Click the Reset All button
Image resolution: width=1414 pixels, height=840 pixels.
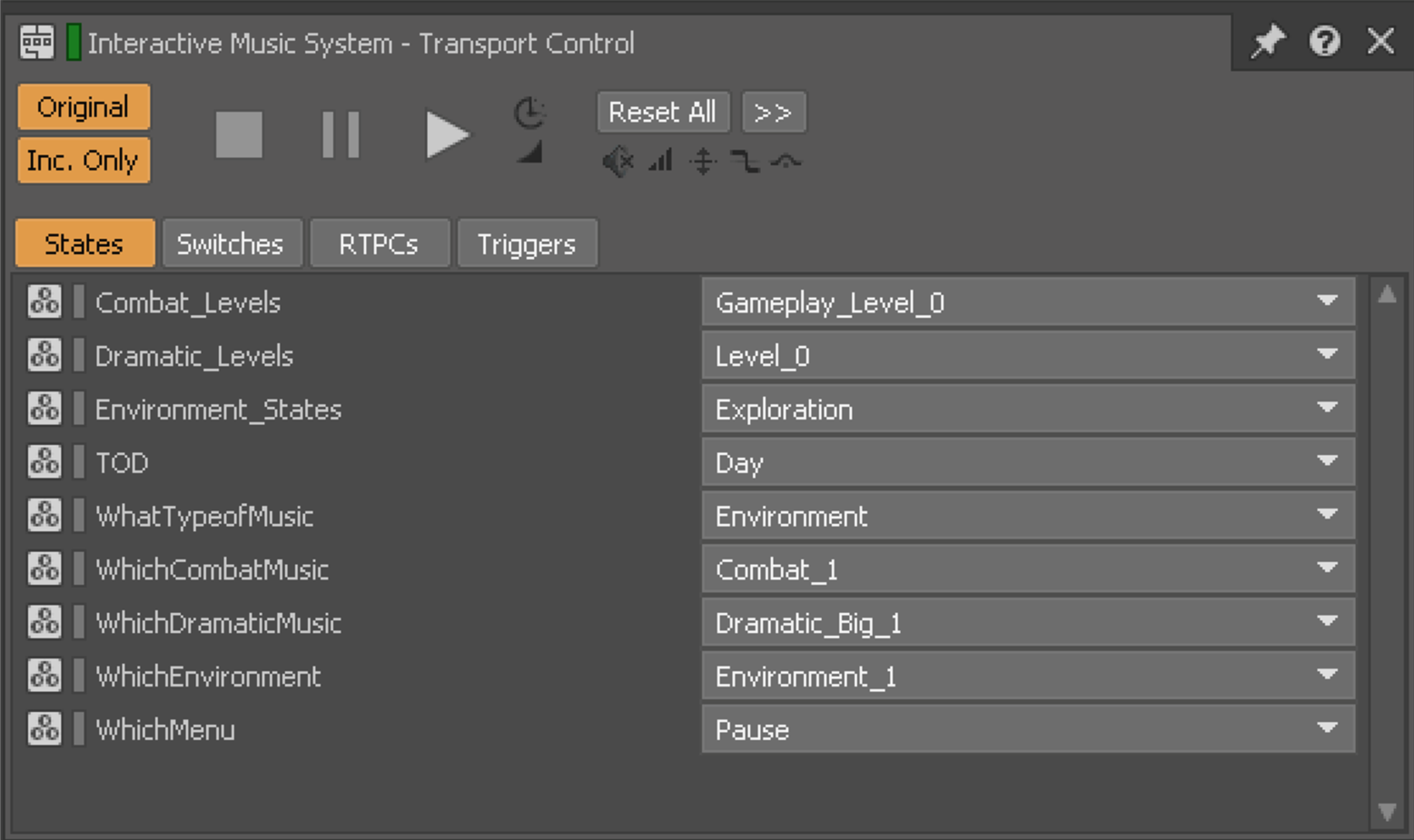click(663, 112)
